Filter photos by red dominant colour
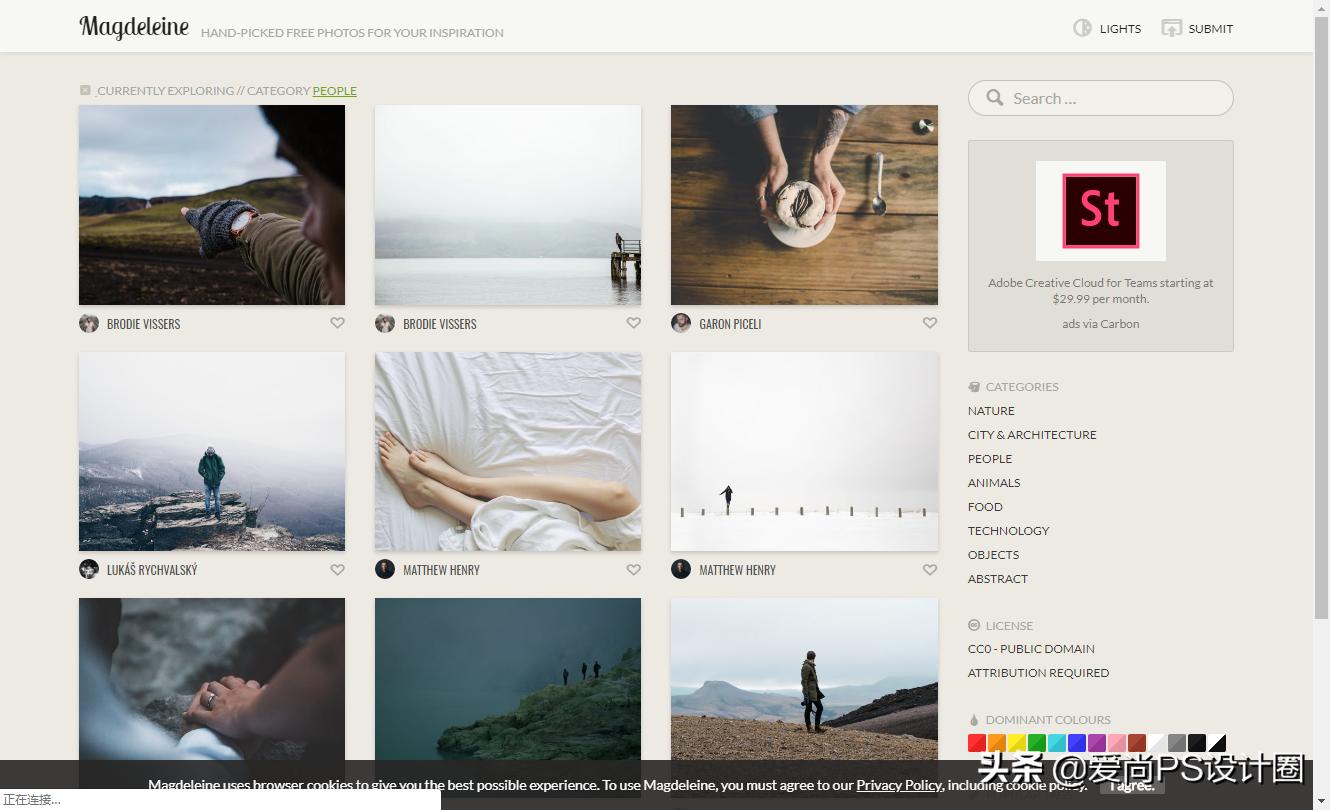 coord(977,743)
